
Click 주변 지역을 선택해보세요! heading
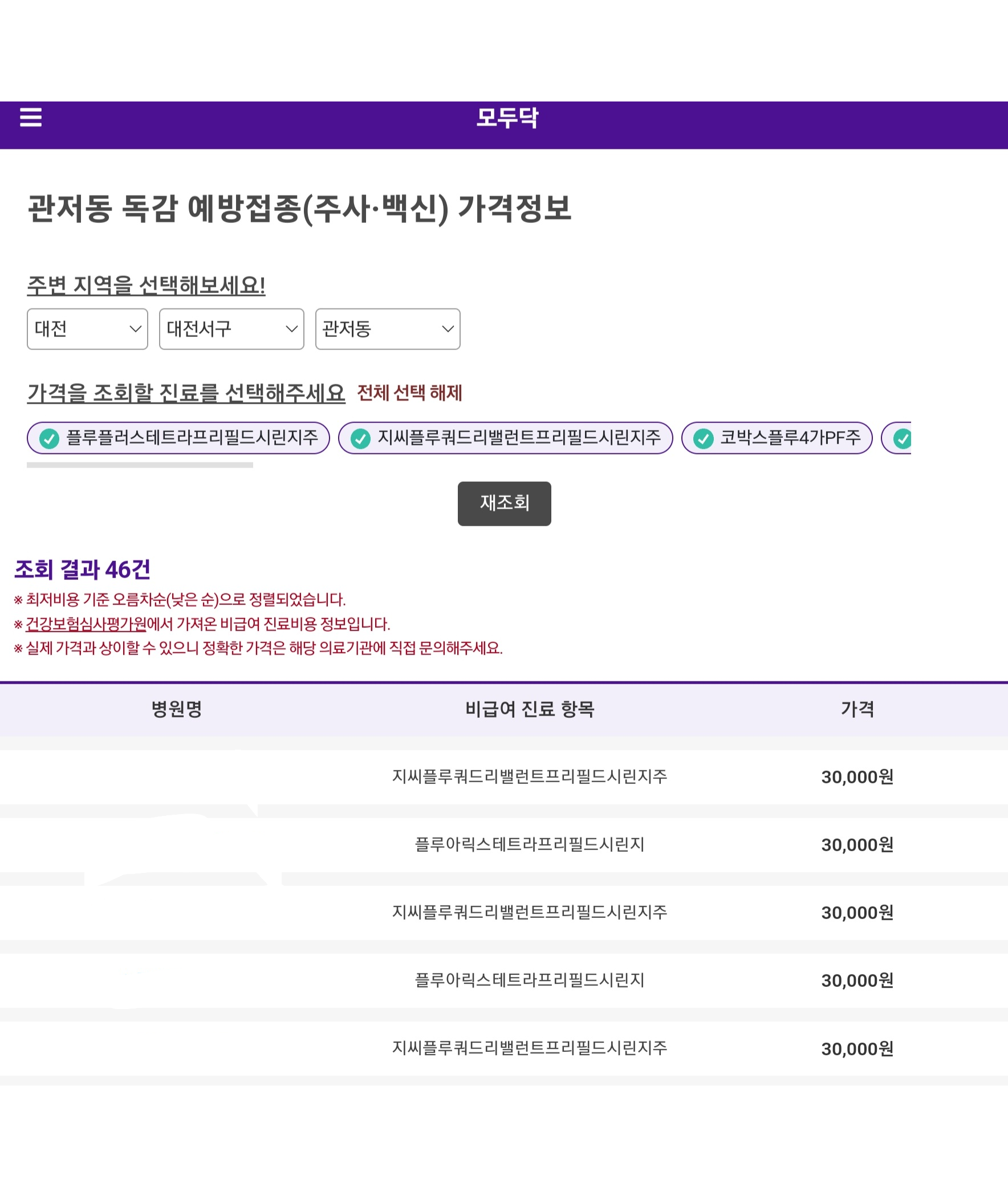147,285
